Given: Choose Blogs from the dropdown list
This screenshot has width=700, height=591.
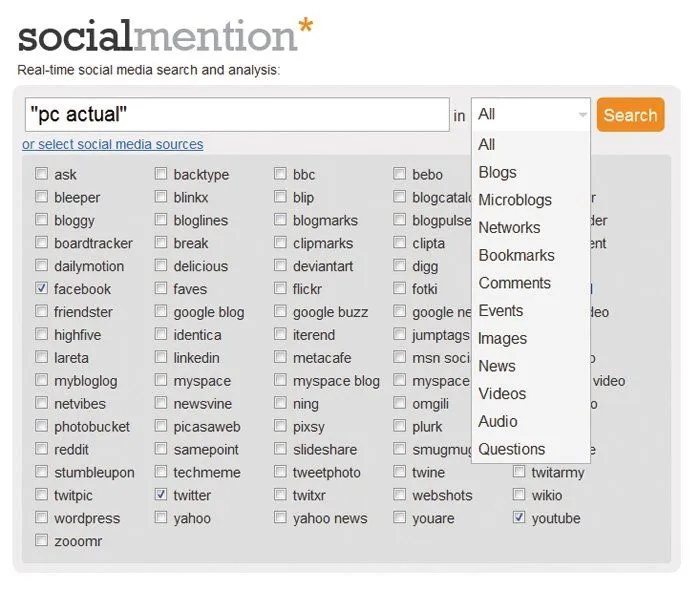Looking at the screenshot, I should 497,172.
